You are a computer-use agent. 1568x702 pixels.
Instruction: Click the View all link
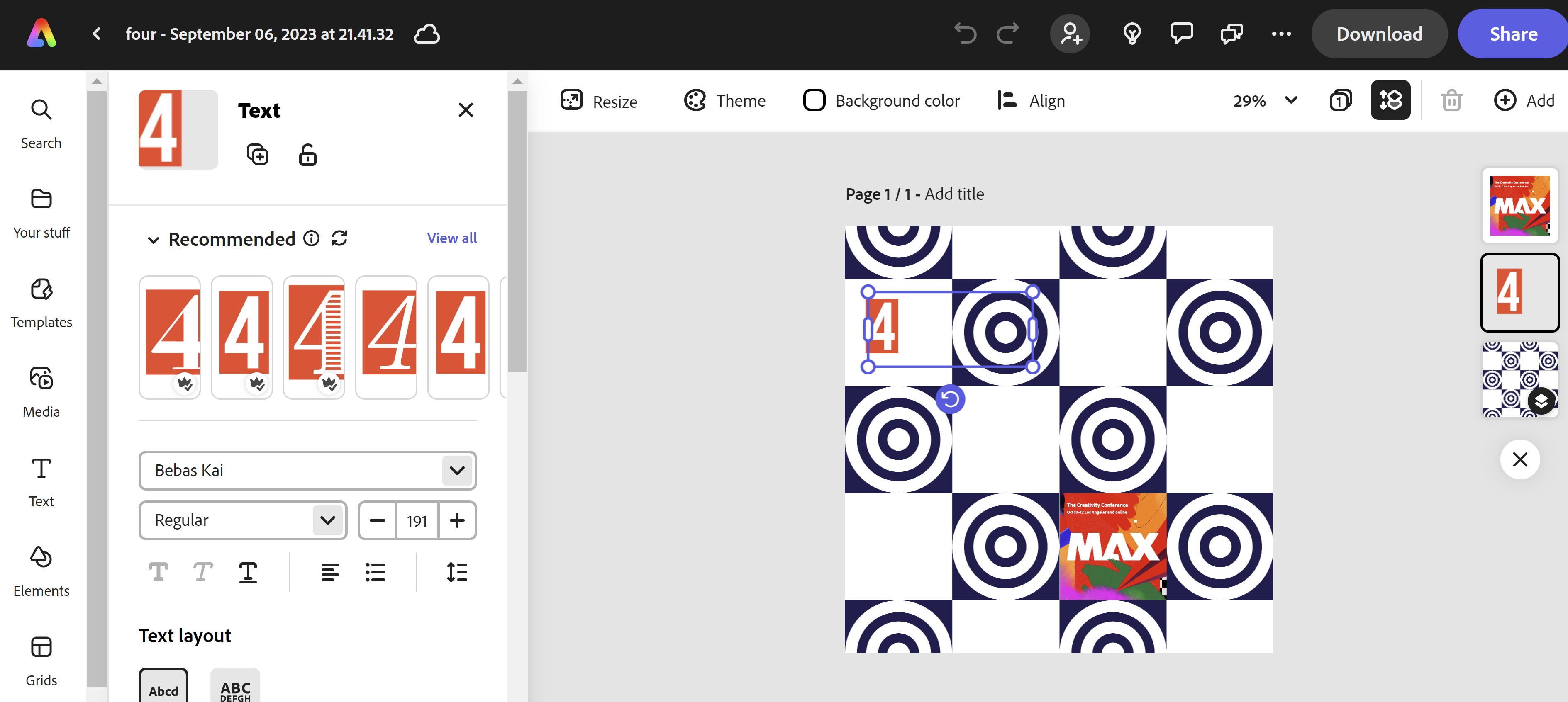[x=452, y=238]
